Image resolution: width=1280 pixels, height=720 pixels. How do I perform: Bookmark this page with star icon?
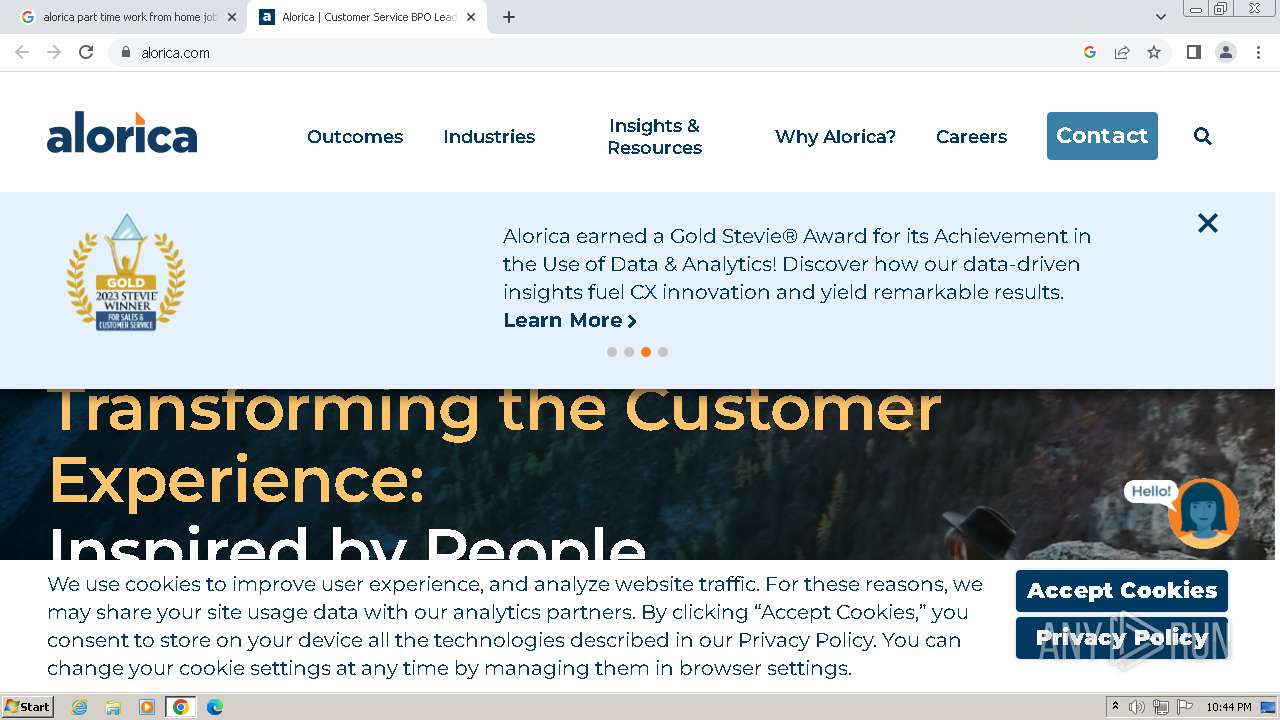tap(1154, 52)
